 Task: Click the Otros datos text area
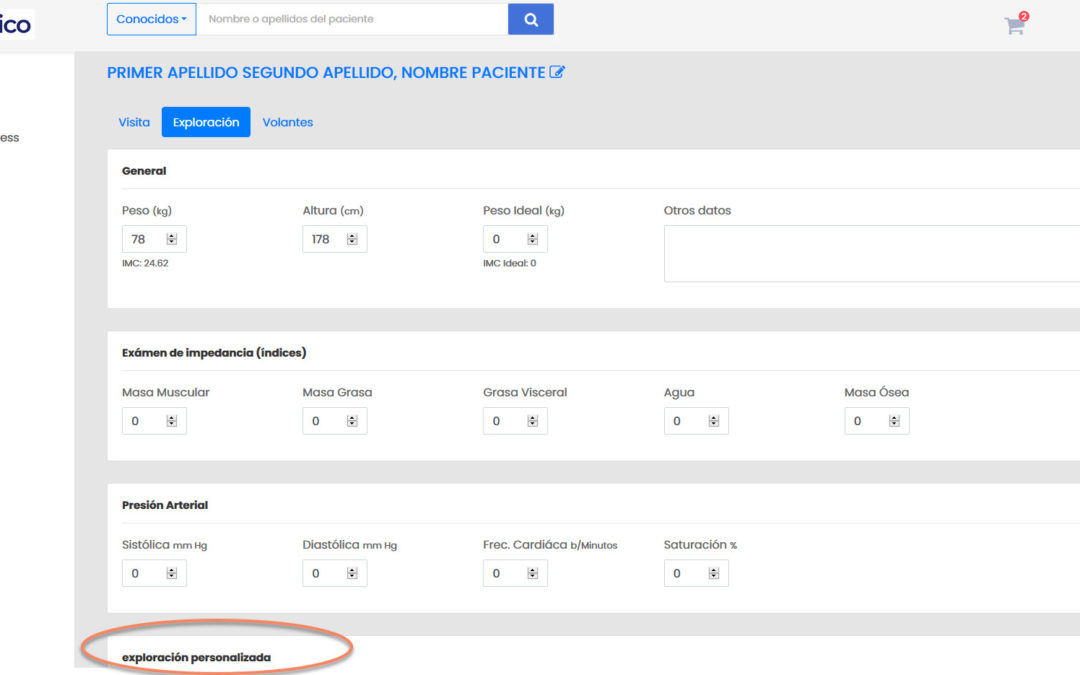[871, 253]
